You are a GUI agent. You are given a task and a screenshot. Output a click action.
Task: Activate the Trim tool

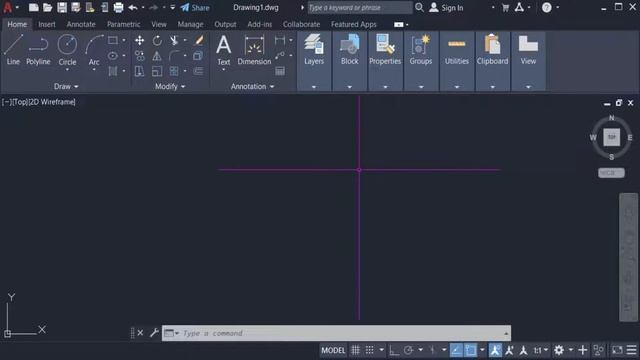coord(174,40)
